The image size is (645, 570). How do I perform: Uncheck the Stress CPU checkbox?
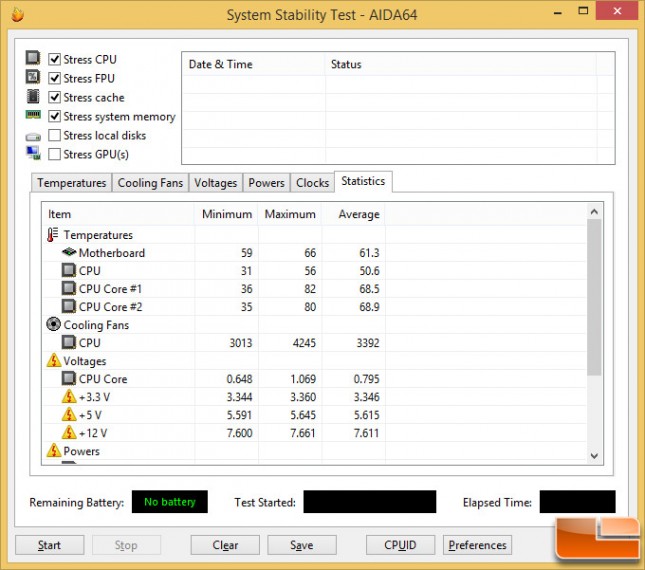(54, 59)
